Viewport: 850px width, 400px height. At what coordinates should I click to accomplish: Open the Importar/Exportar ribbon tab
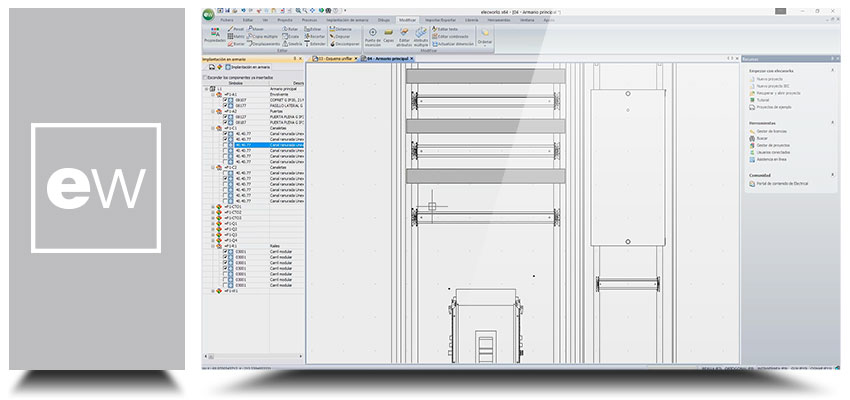click(x=441, y=20)
